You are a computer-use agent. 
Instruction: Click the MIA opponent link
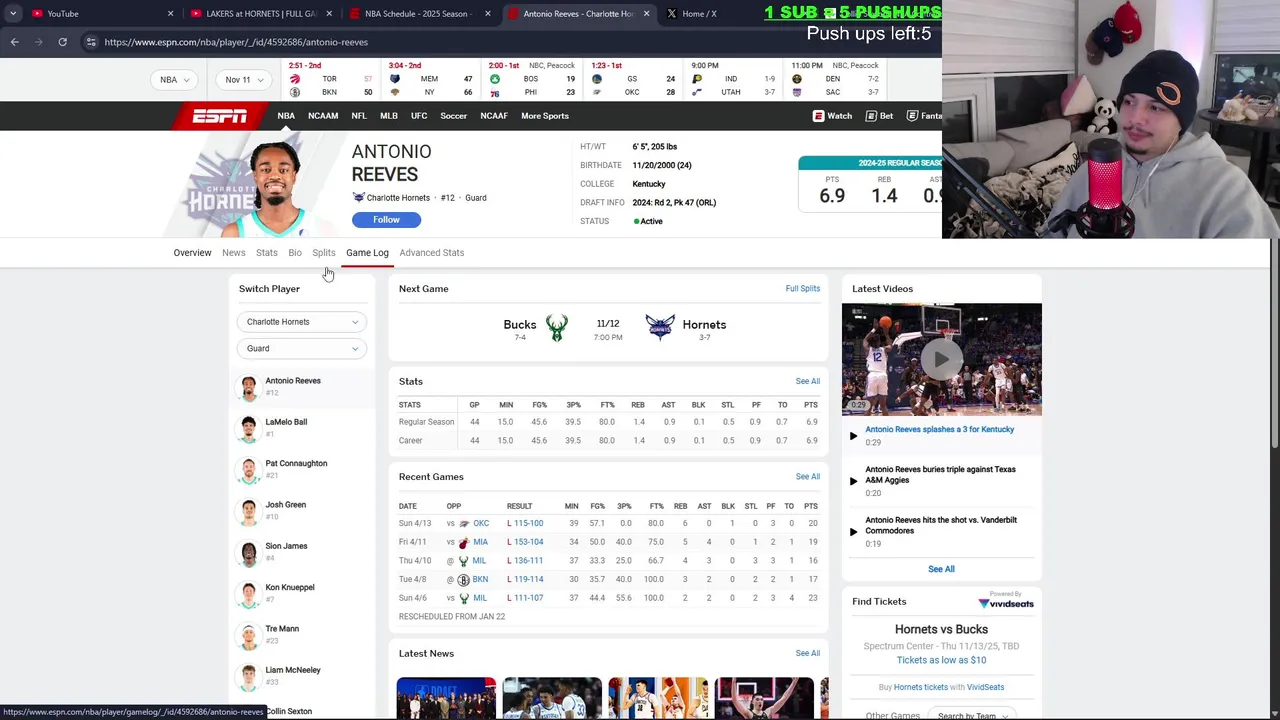point(480,543)
